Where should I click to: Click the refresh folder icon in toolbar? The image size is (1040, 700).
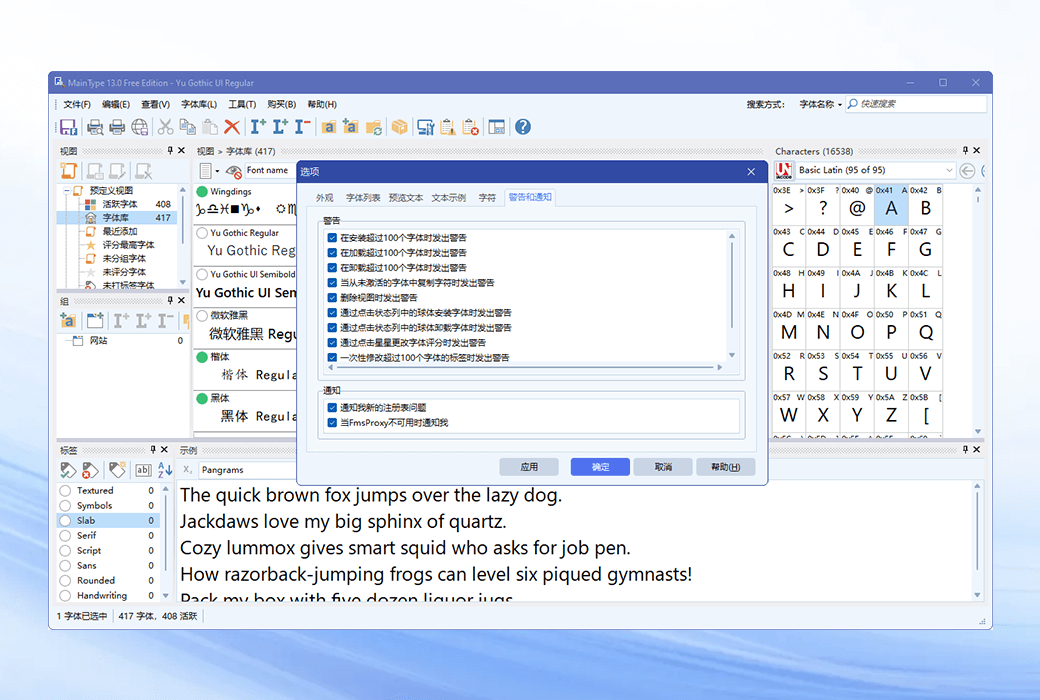[x=373, y=127]
